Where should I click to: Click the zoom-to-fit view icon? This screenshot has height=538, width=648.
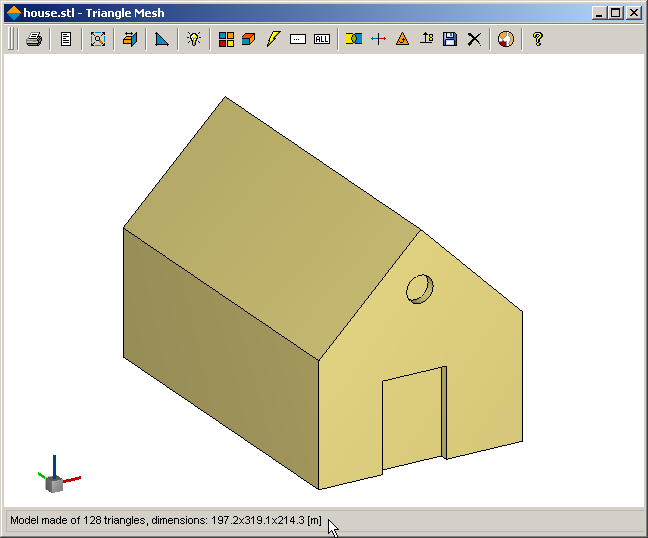pos(98,39)
